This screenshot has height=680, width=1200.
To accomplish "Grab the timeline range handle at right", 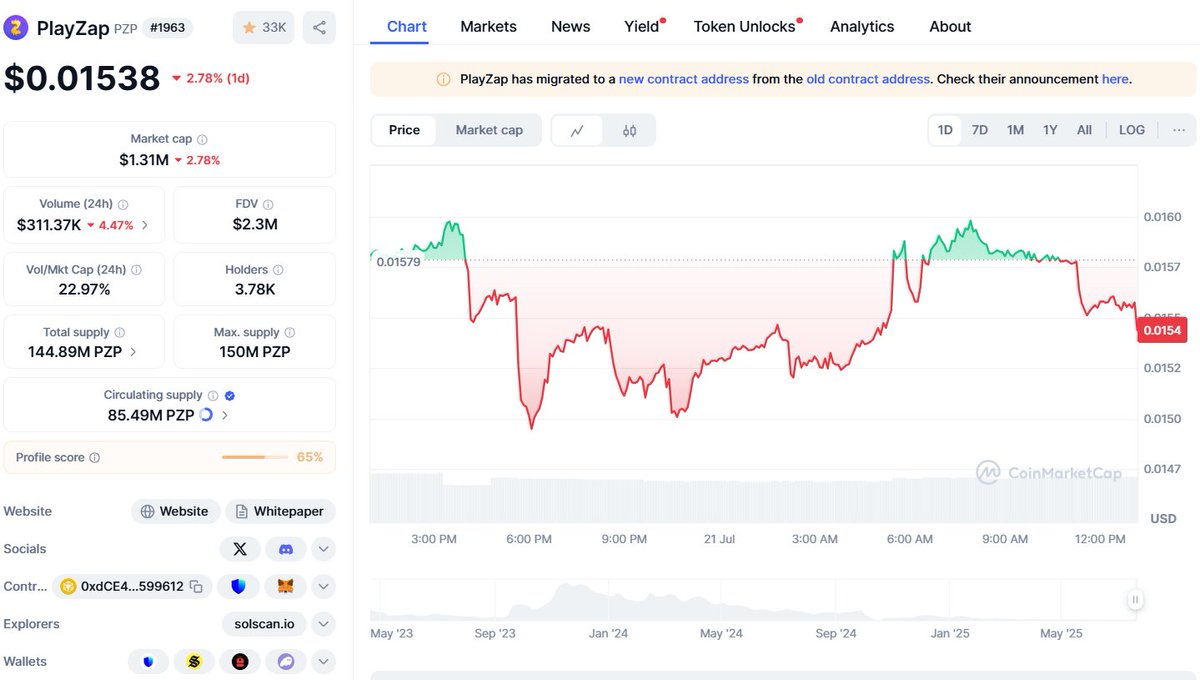I will (1135, 600).
